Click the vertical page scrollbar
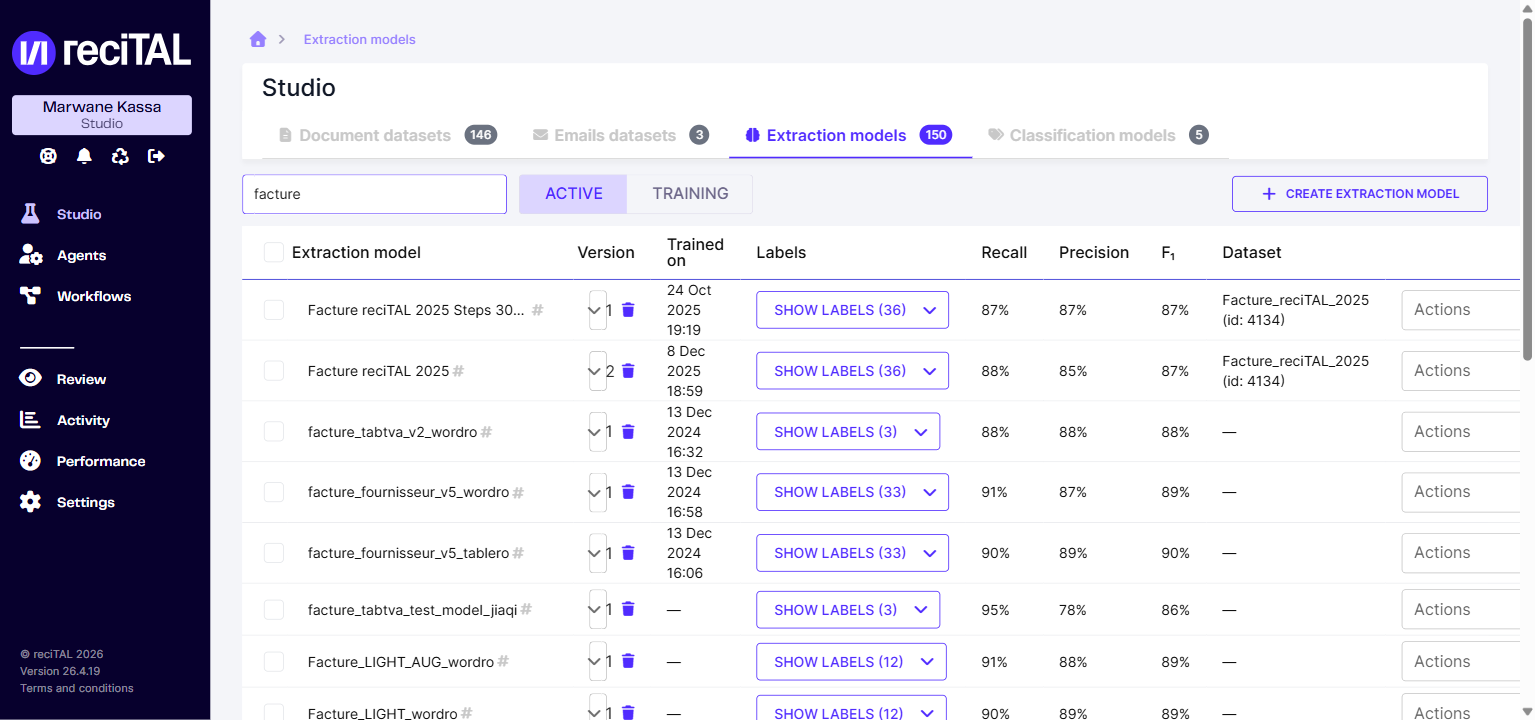The image size is (1535, 720). pos(1527,190)
